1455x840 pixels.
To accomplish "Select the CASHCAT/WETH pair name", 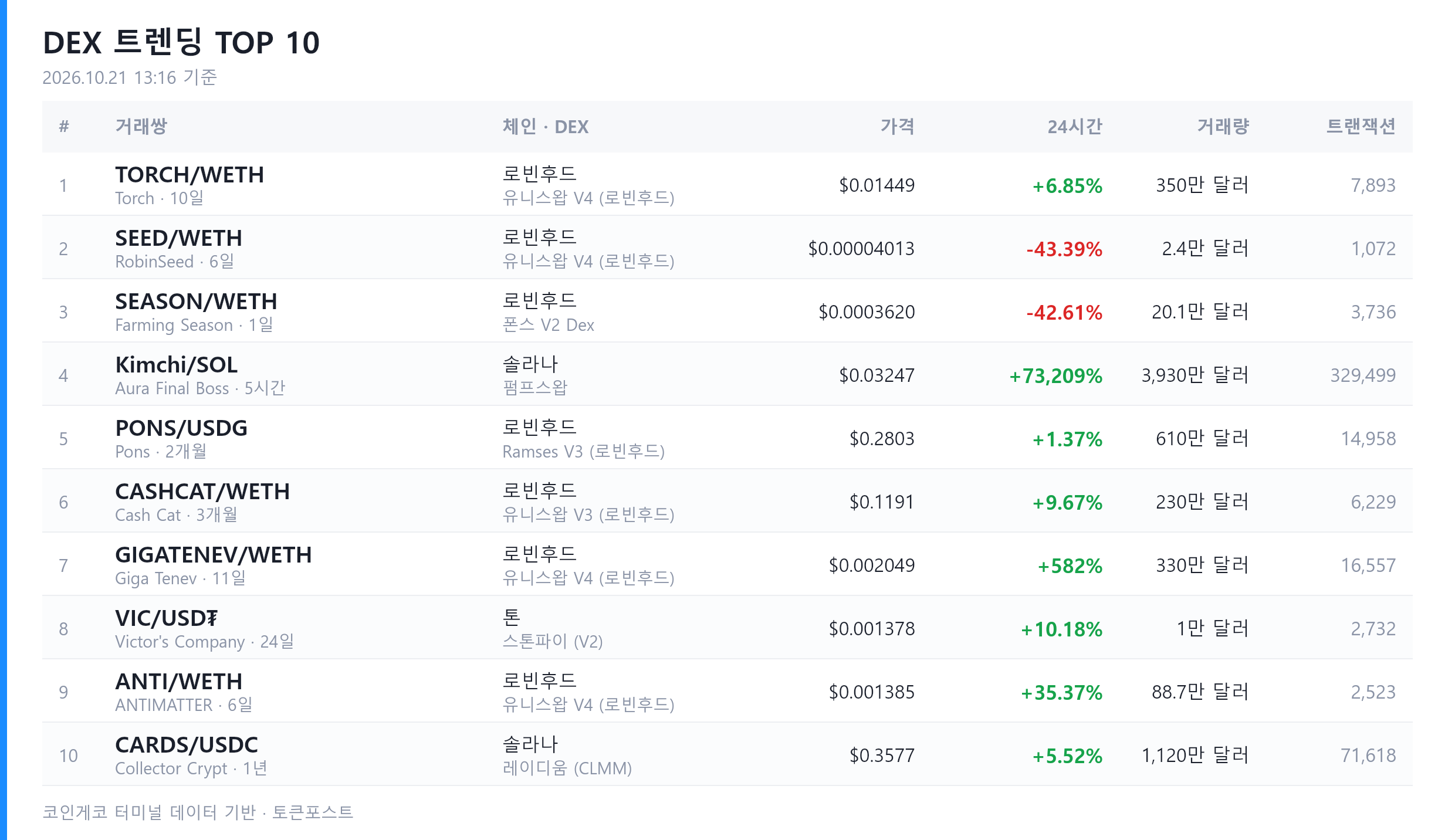I will click(202, 492).
